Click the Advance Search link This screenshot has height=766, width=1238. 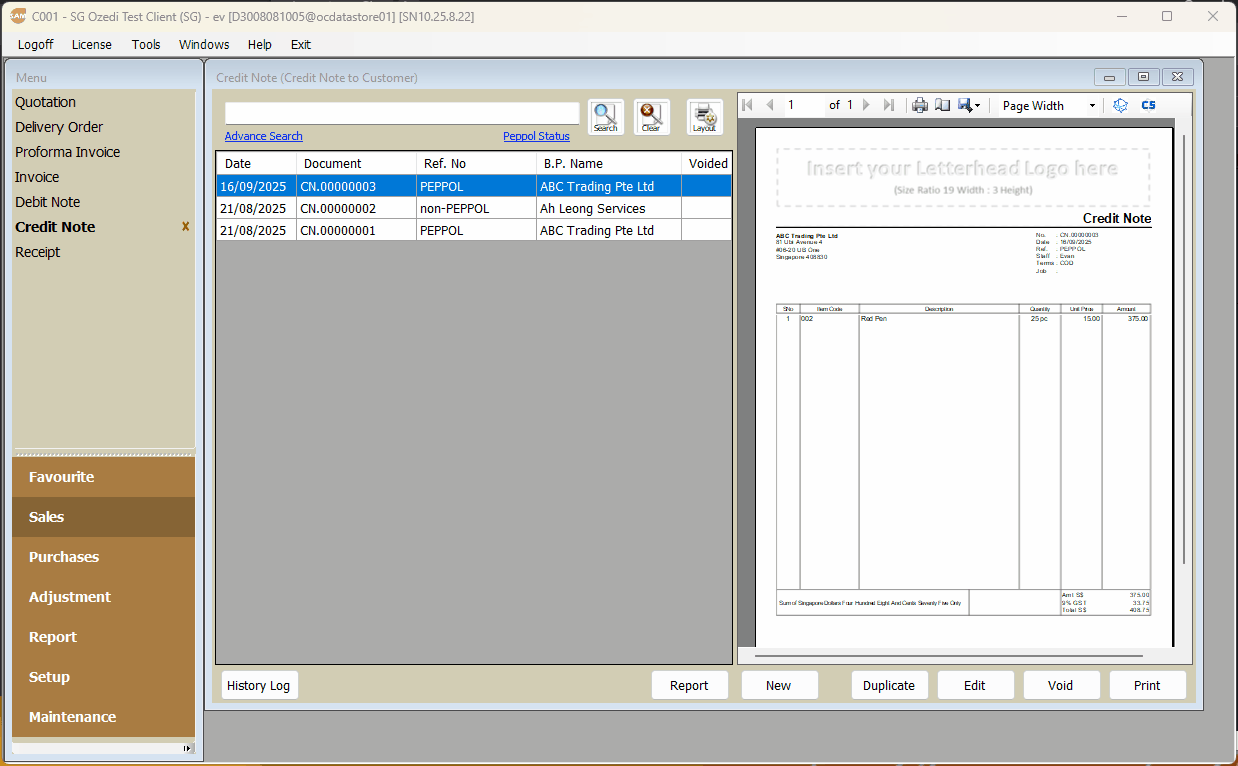click(x=263, y=136)
